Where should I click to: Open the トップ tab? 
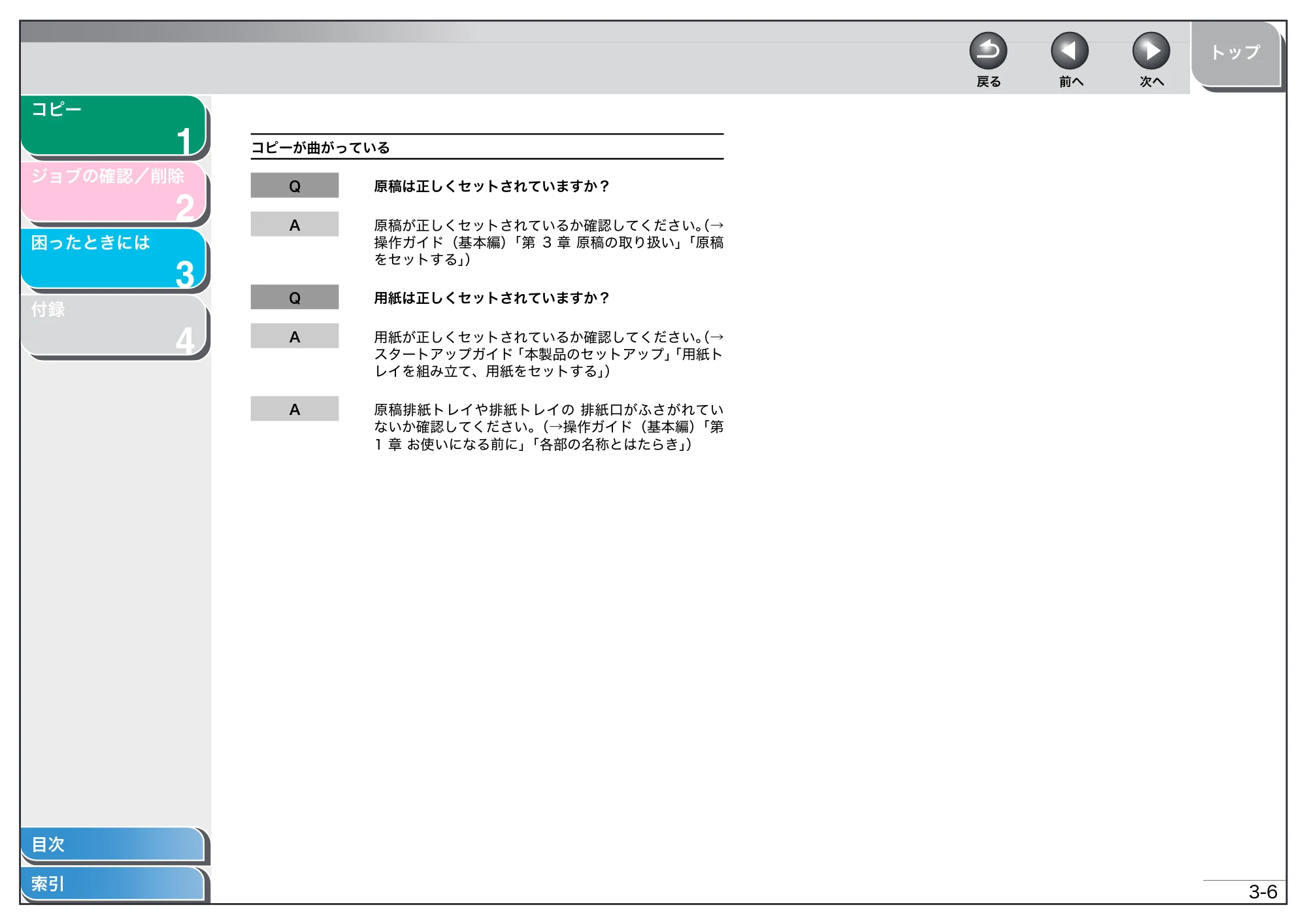coord(1235,54)
